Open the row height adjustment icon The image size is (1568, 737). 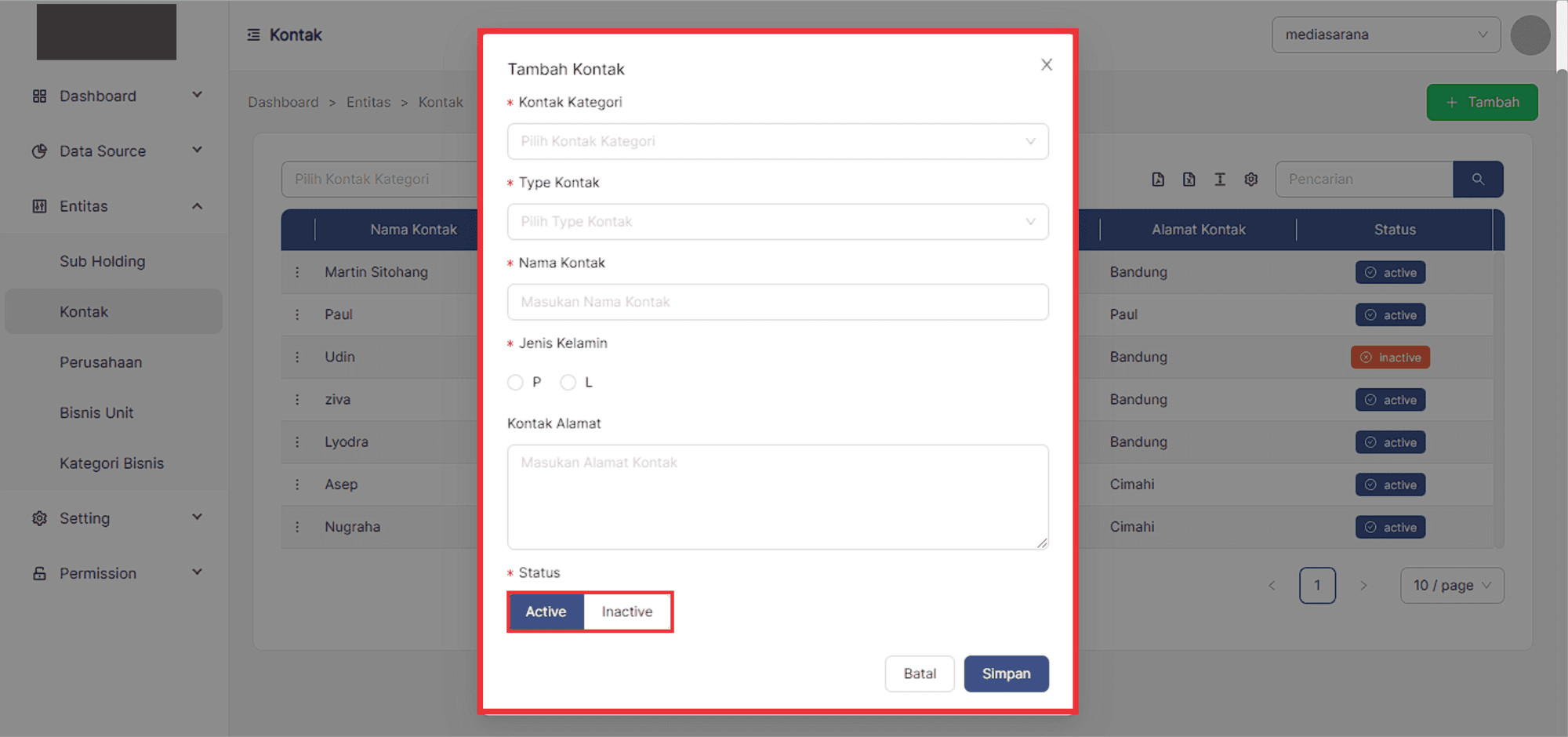[x=1220, y=179]
